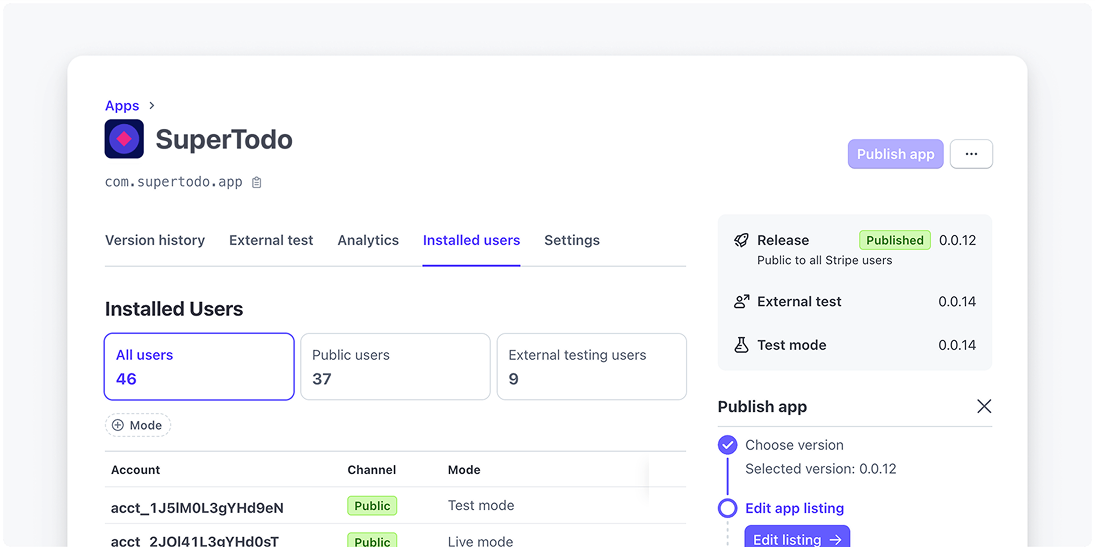Click the Channel column header
1095x547 pixels.
(x=372, y=470)
